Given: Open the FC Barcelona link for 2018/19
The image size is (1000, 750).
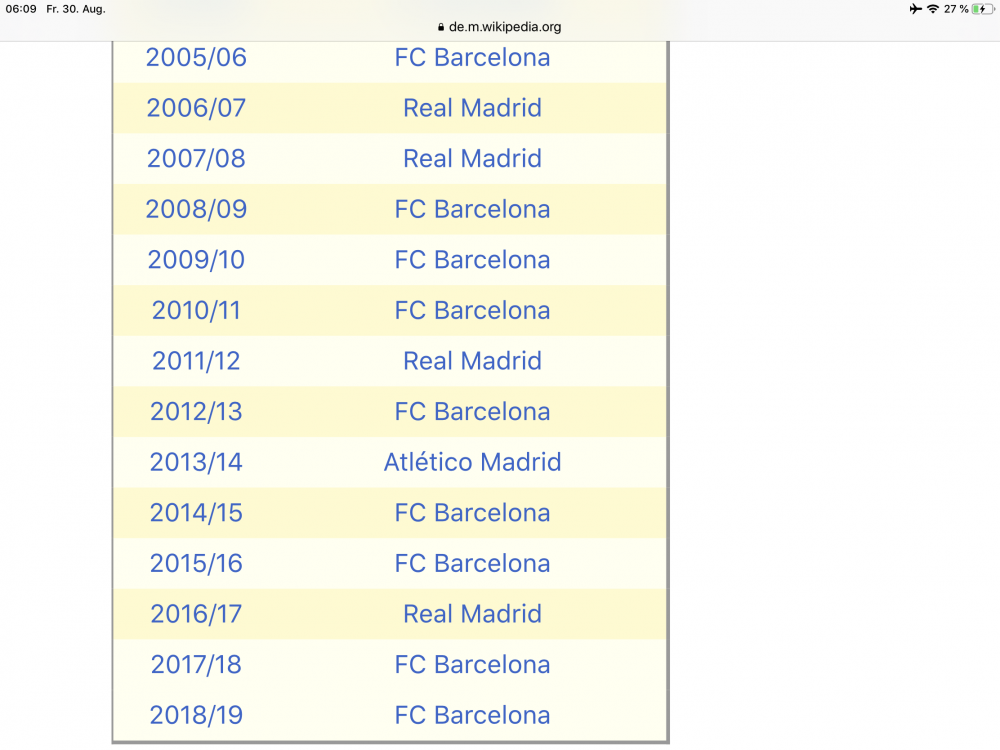Looking at the screenshot, I should coord(473,715).
